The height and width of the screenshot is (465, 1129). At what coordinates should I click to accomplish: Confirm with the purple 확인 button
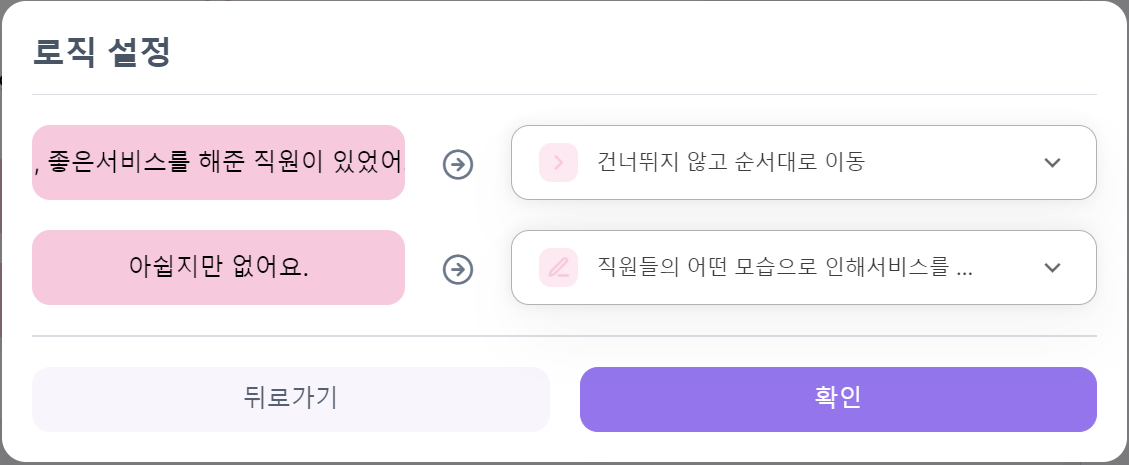(x=838, y=399)
